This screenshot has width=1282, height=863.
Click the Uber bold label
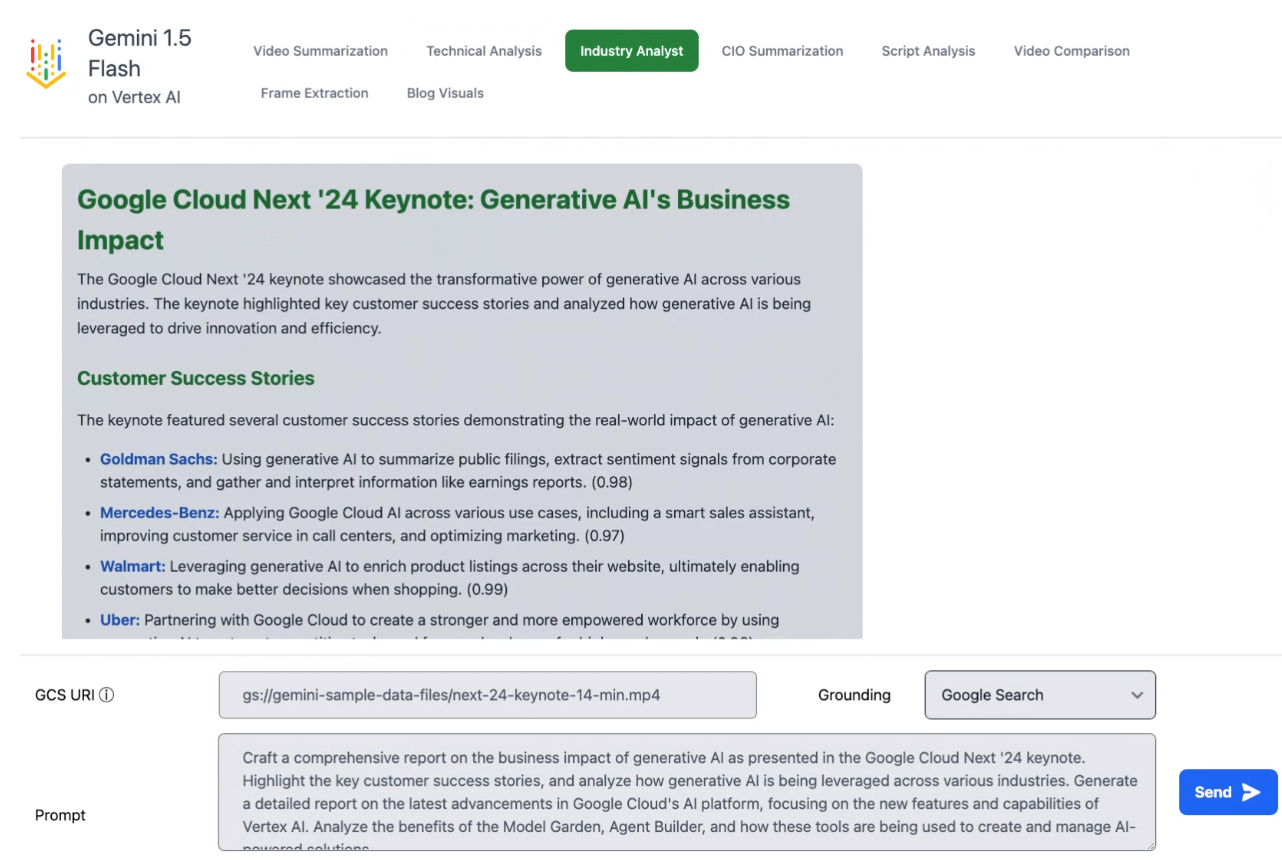point(120,620)
